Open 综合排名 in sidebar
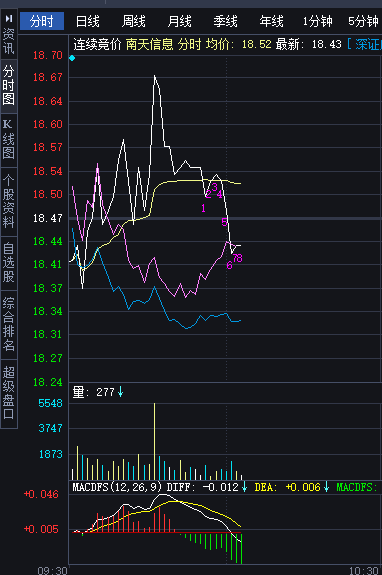 (x=9, y=324)
